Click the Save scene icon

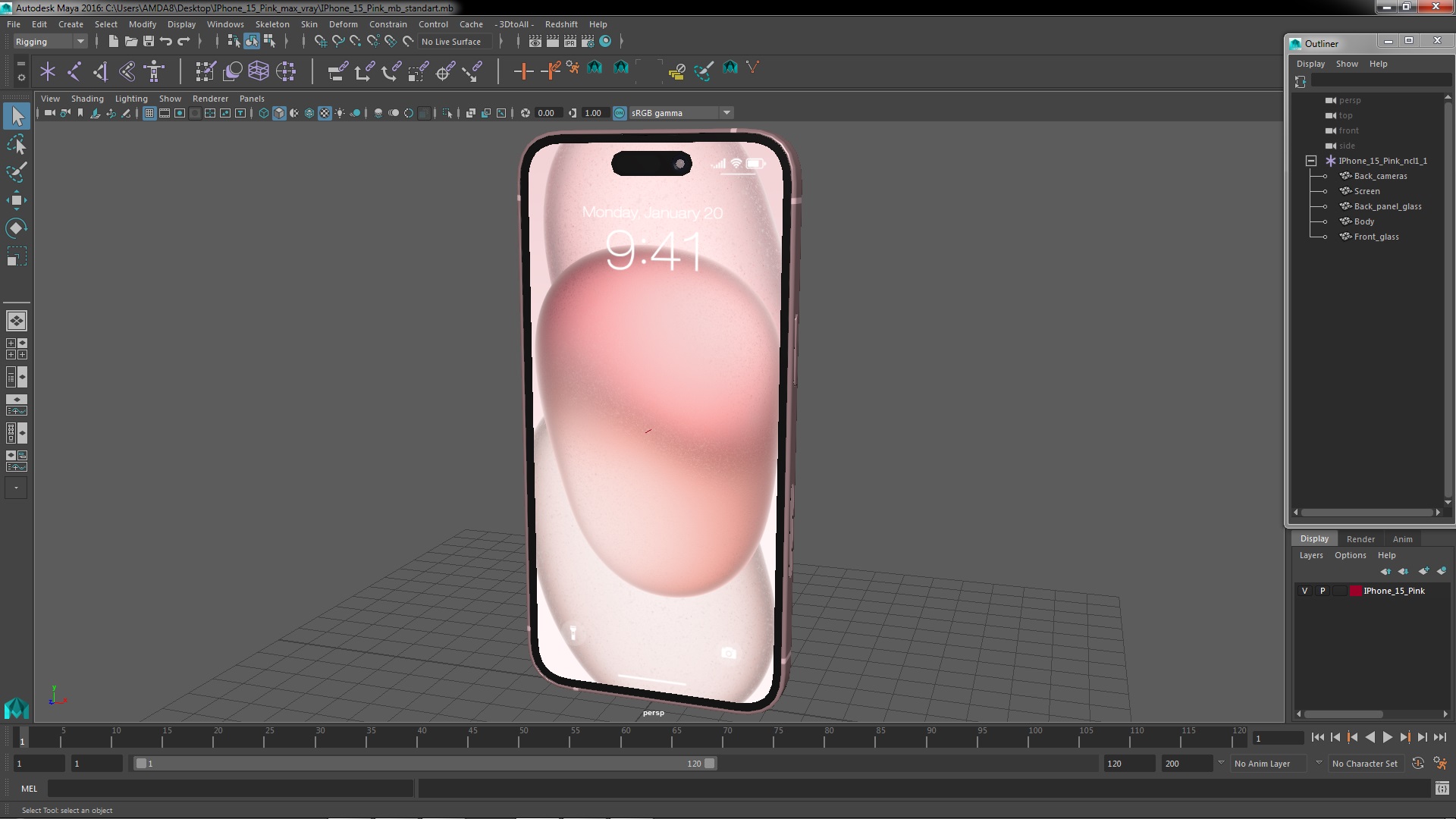[x=149, y=42]
